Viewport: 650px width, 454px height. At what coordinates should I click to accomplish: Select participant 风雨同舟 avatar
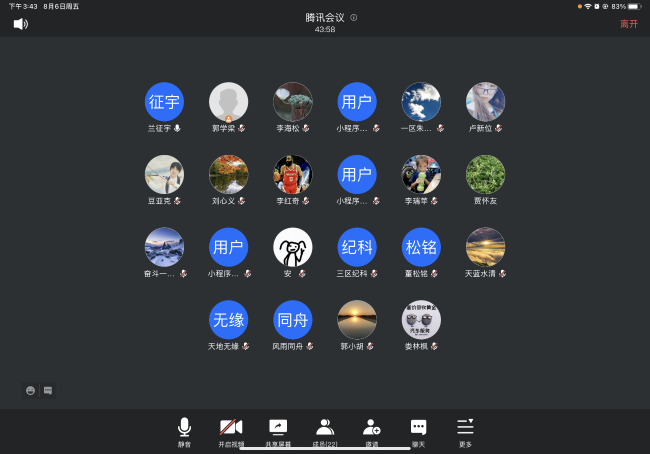(293, 320)
